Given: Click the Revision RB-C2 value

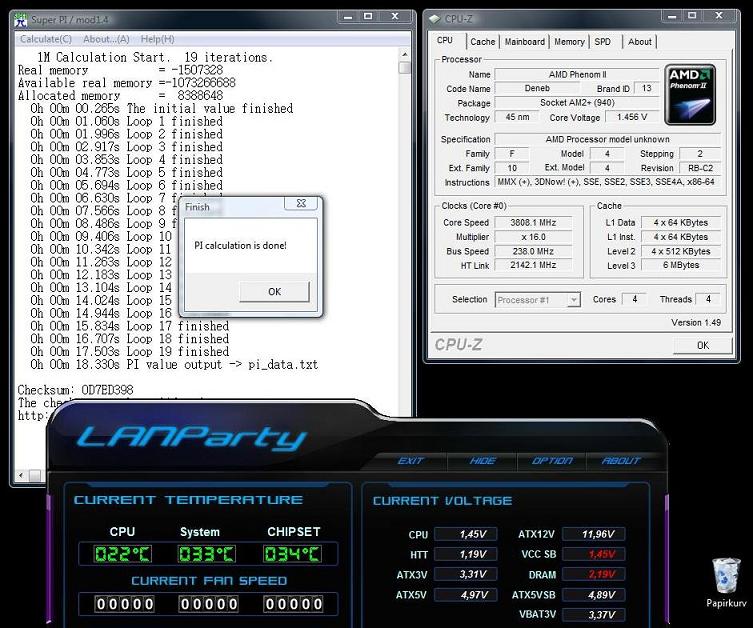Looking at the screenshot, I should pyautogui.click(x=700, y=168).
